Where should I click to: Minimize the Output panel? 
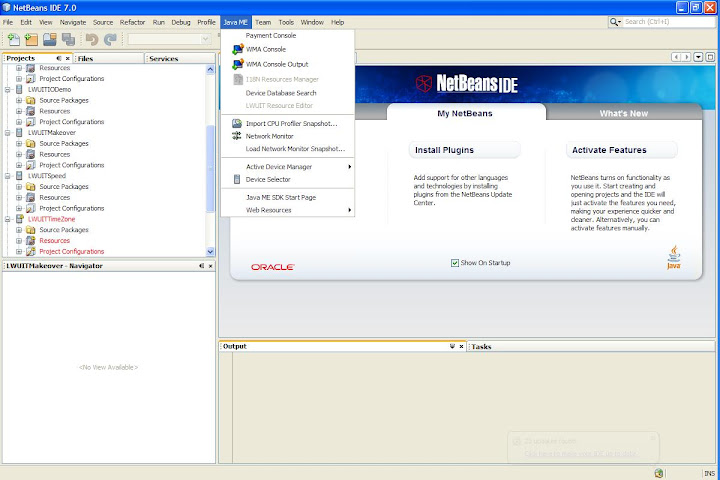click(452, 346)
